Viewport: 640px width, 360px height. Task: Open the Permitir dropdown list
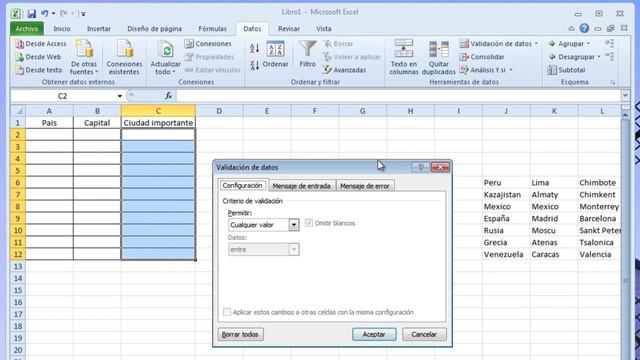tap(293, 224)
